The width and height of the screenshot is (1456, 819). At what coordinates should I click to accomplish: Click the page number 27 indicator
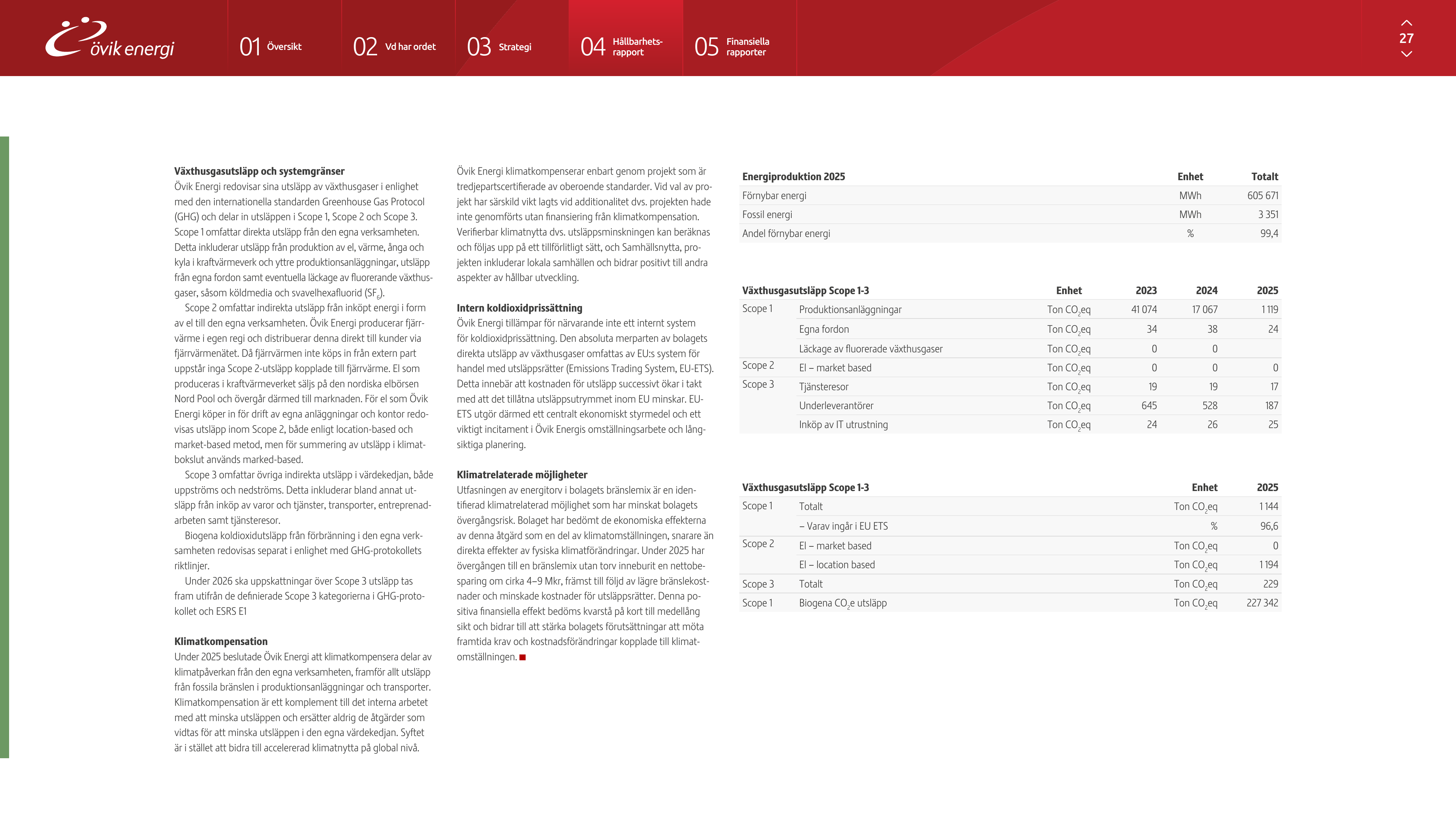coord(1406,39)
